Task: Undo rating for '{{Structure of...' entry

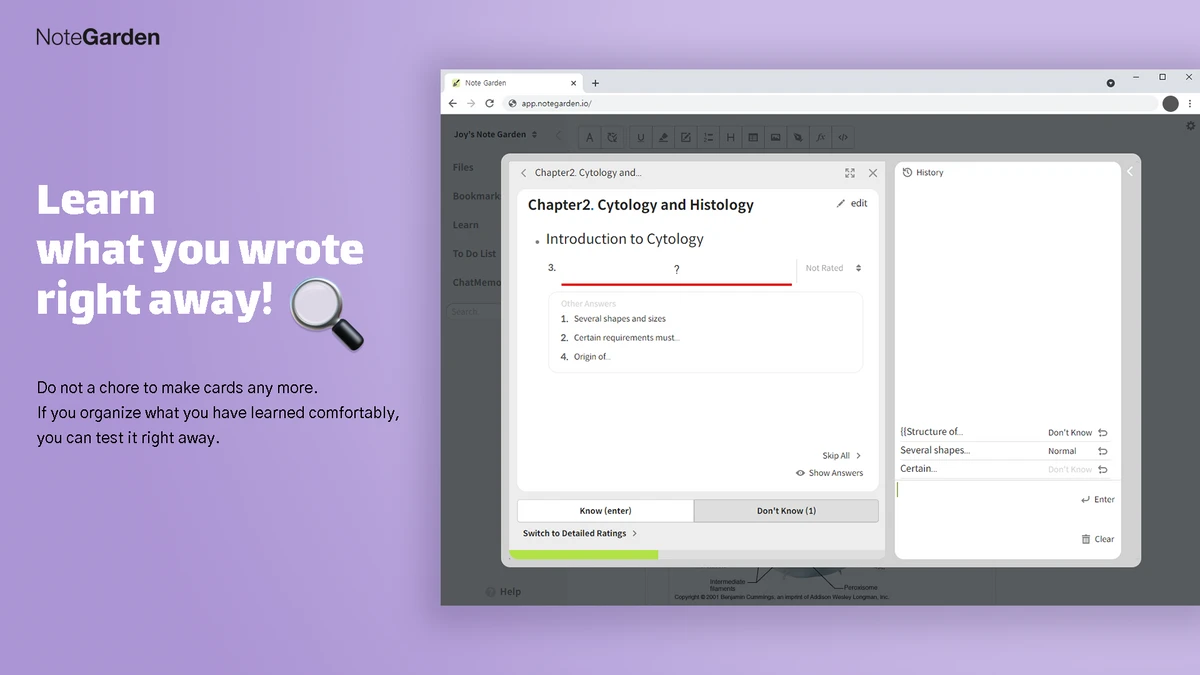Action: coord(1103,433)
